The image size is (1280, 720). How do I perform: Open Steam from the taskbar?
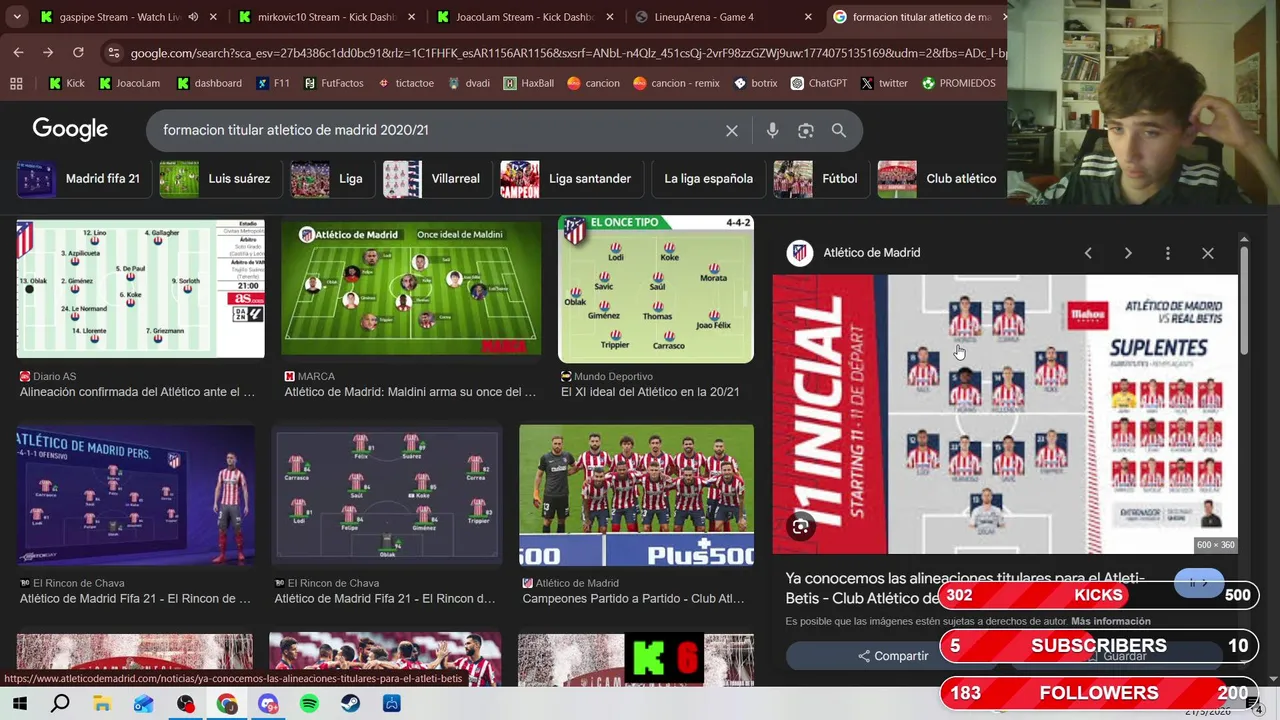350,704
